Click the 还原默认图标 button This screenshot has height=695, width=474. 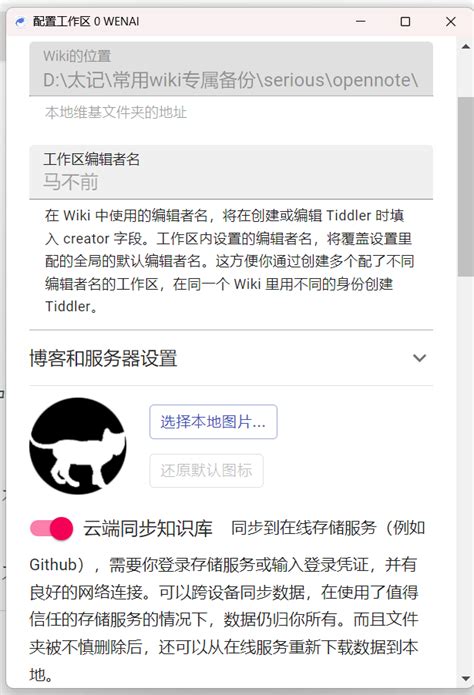[x=206, y=470]
